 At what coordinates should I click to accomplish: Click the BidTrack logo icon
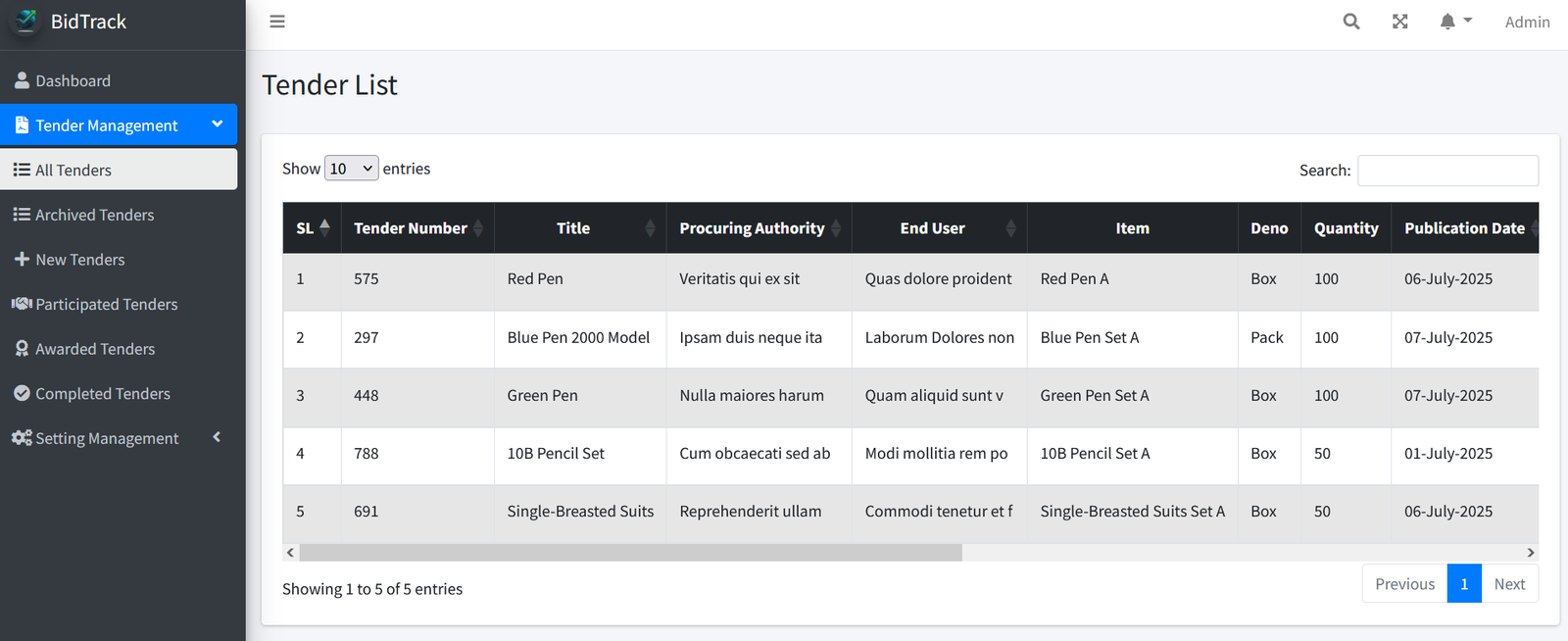click(x=26, y=22)
